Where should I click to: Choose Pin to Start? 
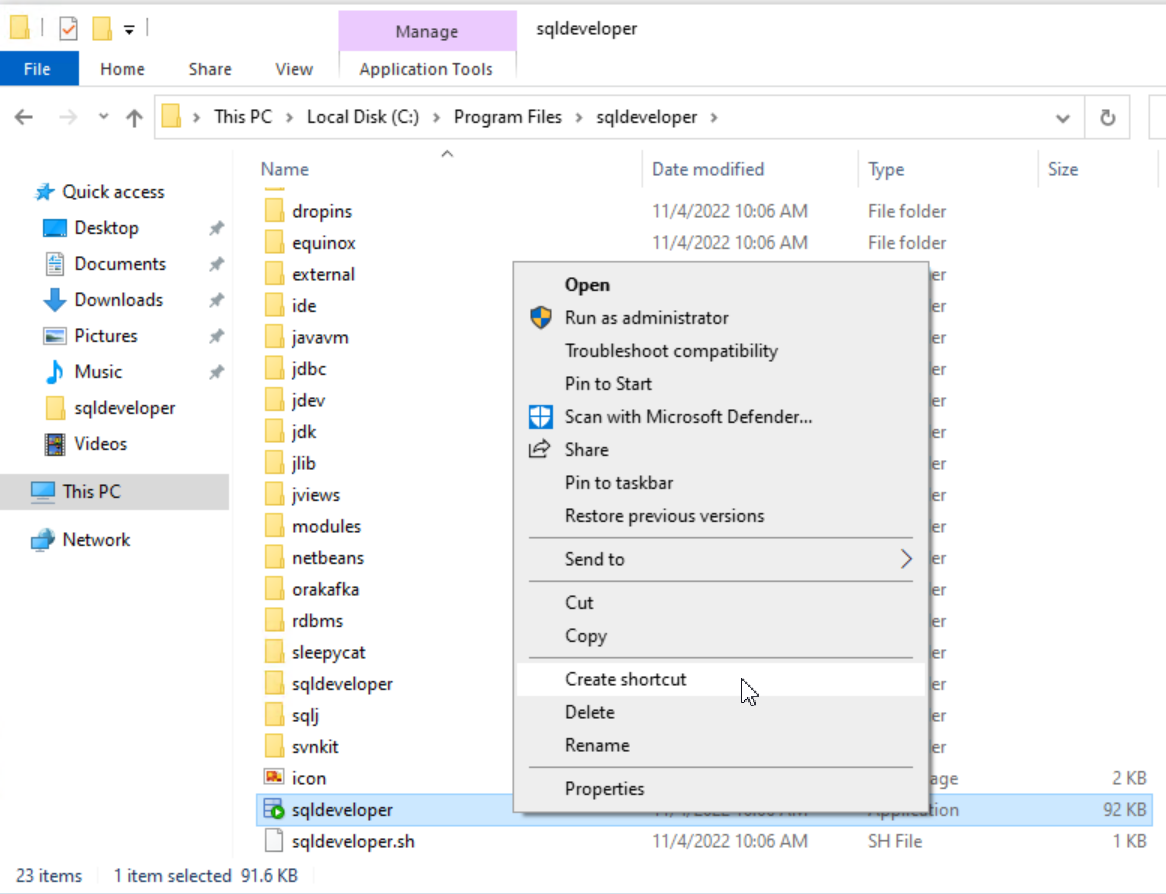coord(720,384)
